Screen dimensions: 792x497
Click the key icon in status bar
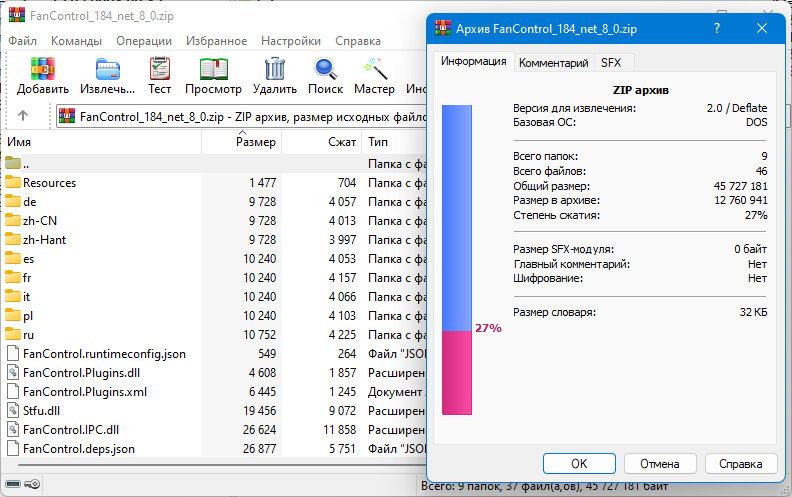point(32,484)
